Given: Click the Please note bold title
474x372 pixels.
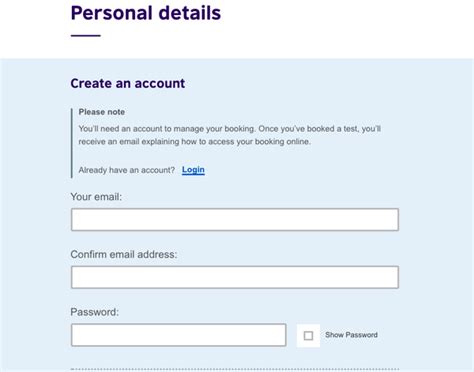Looking at the screenshot, I should pos(102,112).
